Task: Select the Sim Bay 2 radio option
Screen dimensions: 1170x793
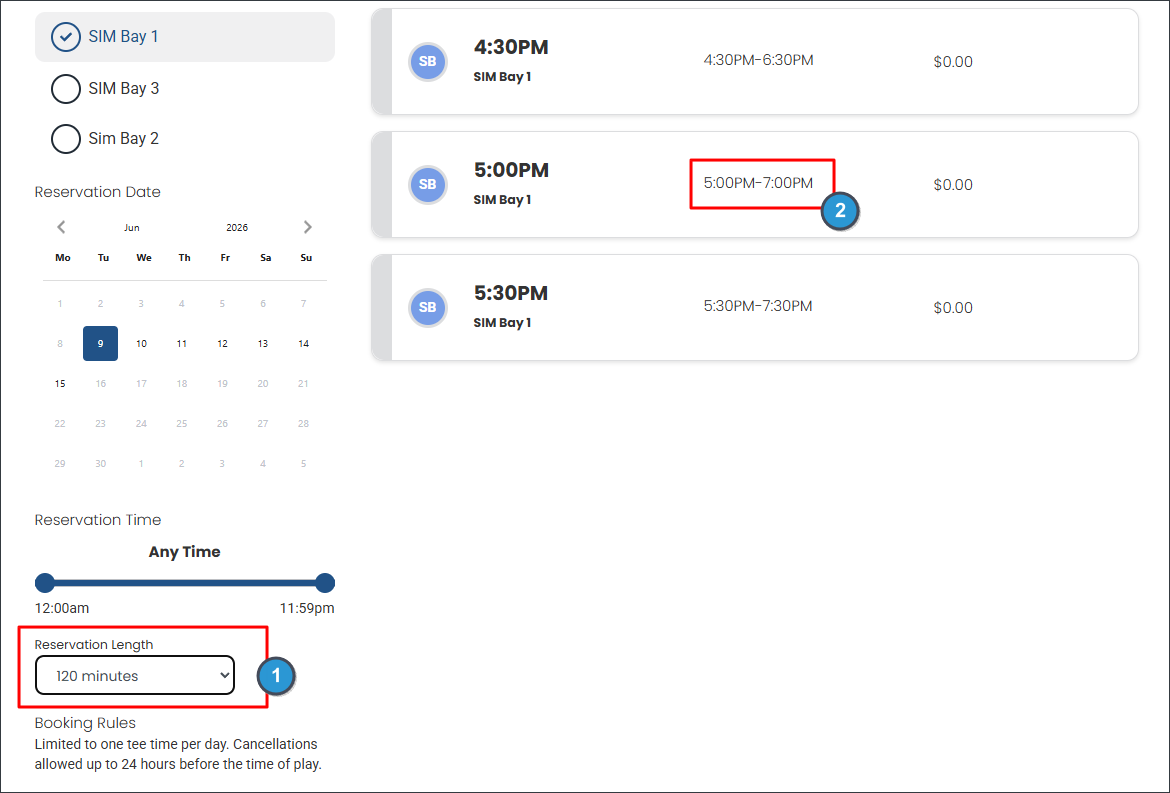Action: [x=105, y=139]
